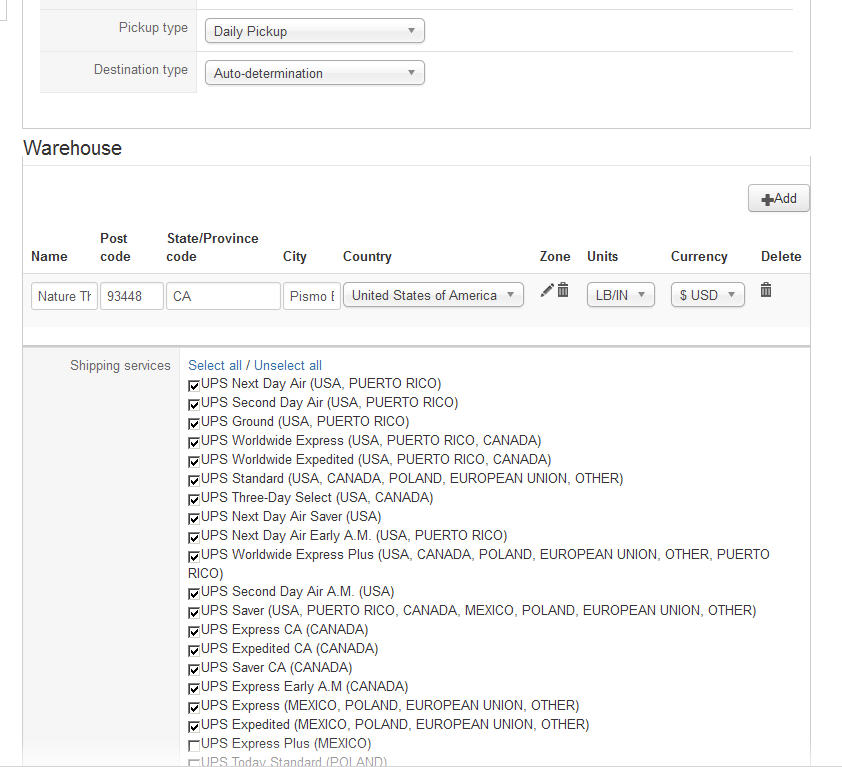Click the Units column header
The height and width of the screenshot is (767, 842).
[x=602, y=257]
